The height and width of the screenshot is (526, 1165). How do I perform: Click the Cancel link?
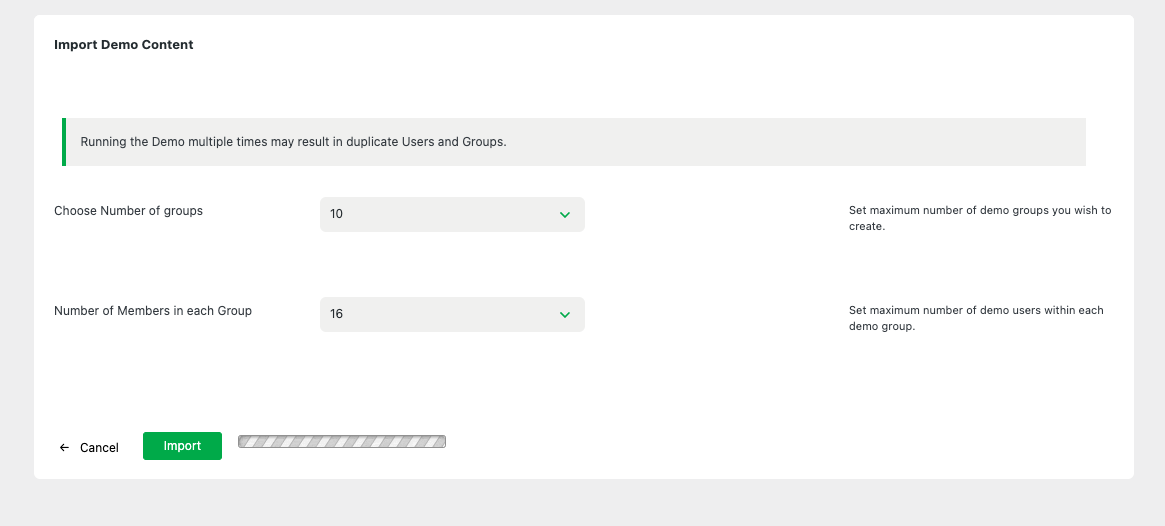coord(99,448)
